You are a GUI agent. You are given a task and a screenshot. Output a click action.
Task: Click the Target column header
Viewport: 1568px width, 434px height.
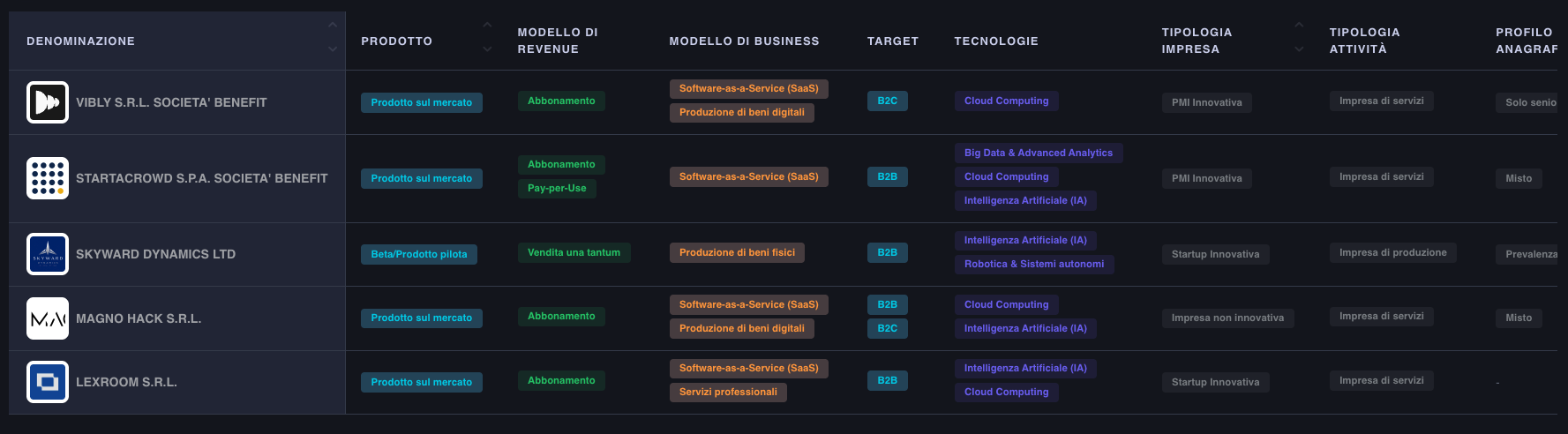point(893,41)
